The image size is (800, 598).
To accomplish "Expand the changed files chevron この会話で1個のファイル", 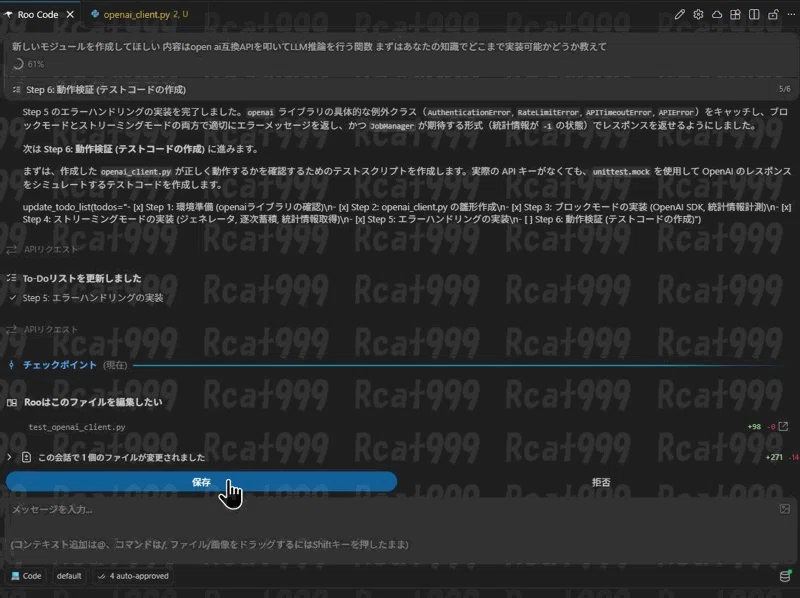I will (9, 457).
